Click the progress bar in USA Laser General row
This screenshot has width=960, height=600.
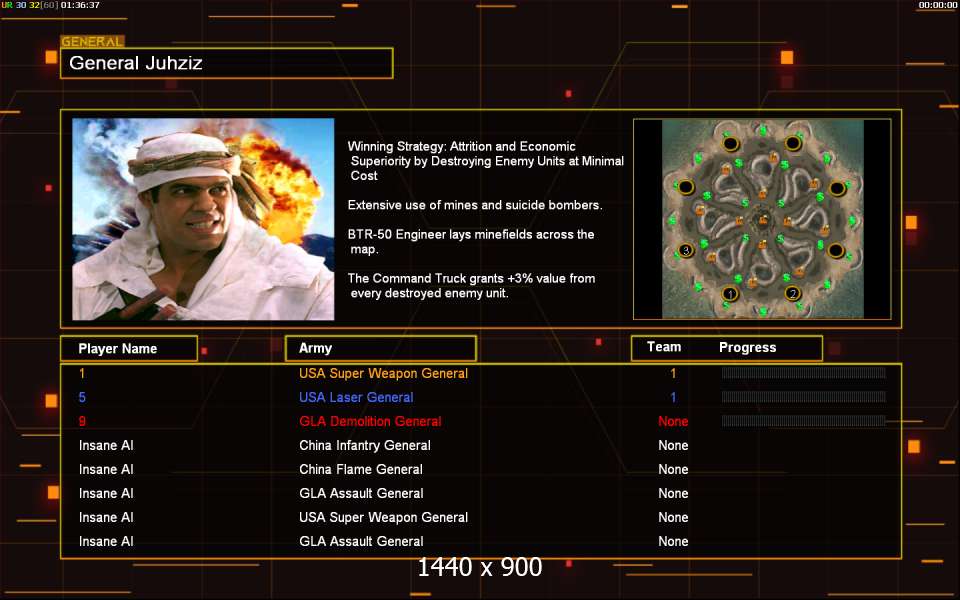pyautogui.click(x=803, y=397)
